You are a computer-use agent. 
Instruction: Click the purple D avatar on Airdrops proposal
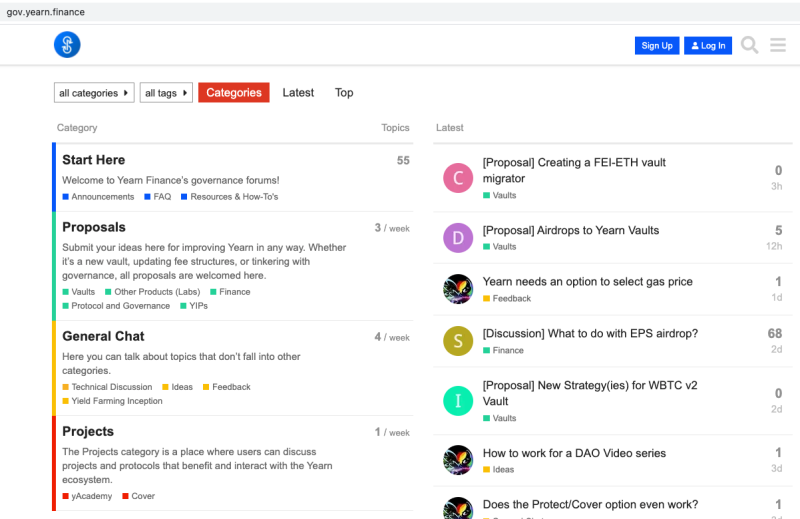[458, 238]
